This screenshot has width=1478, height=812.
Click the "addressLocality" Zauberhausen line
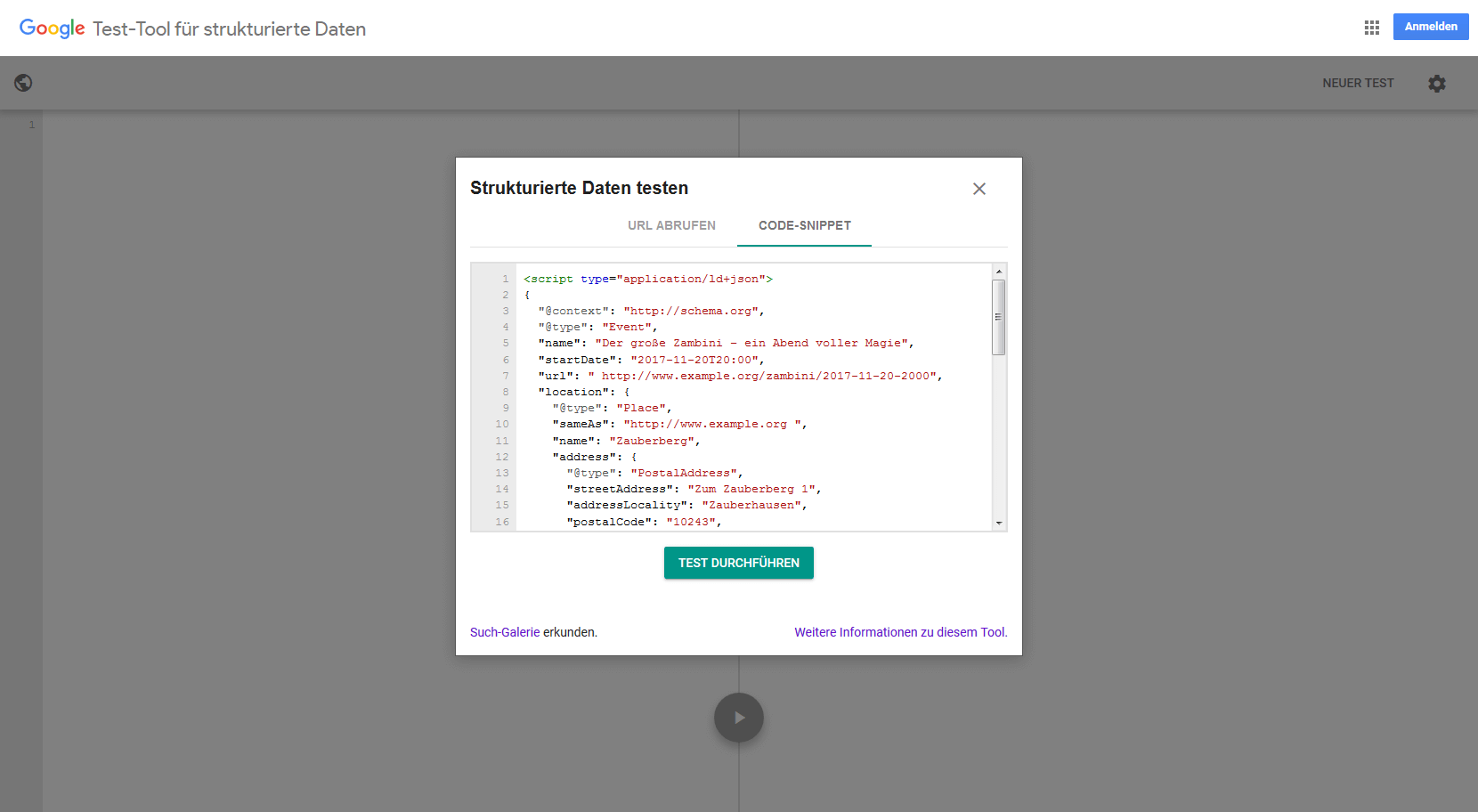686,505
